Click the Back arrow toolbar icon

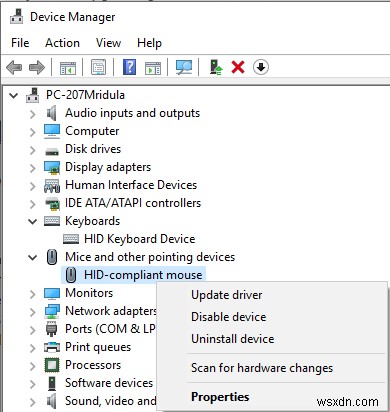(14, 67)
